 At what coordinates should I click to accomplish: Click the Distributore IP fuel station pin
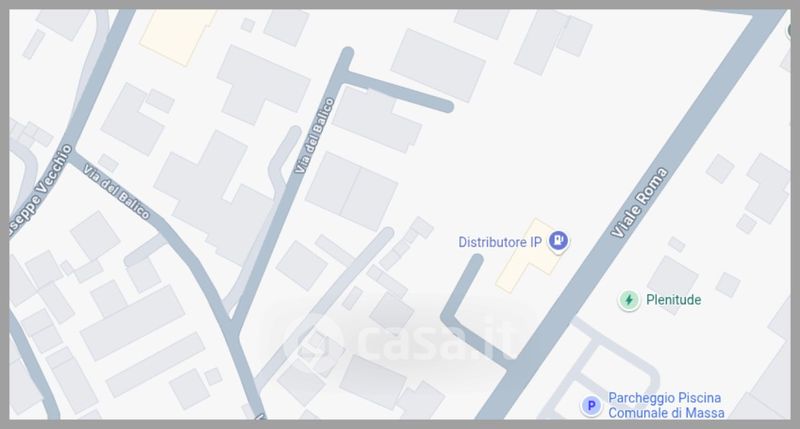(559, 241)
